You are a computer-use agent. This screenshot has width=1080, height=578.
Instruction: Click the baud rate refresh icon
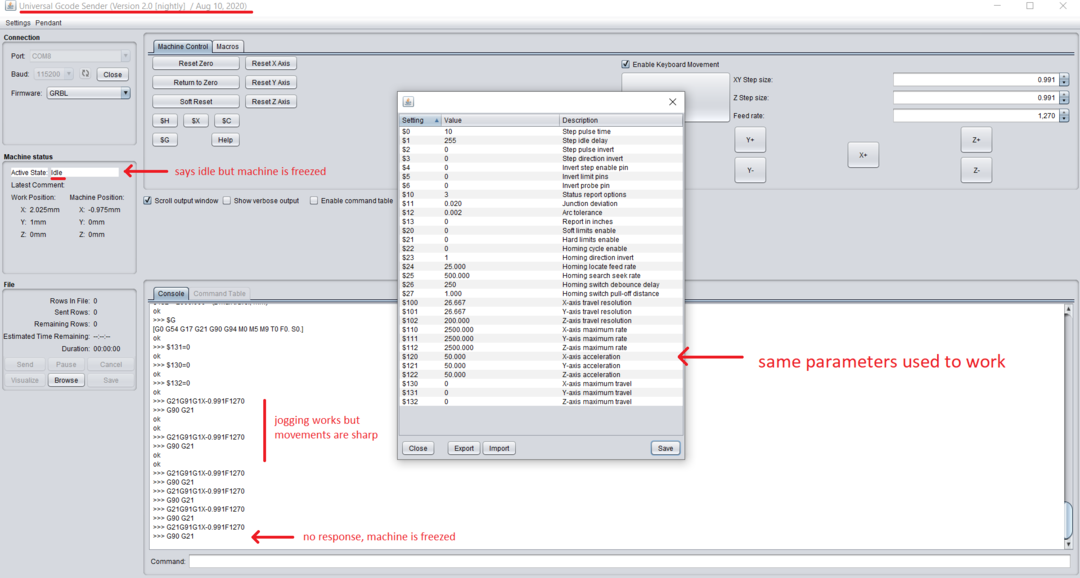tap(85, 74)
